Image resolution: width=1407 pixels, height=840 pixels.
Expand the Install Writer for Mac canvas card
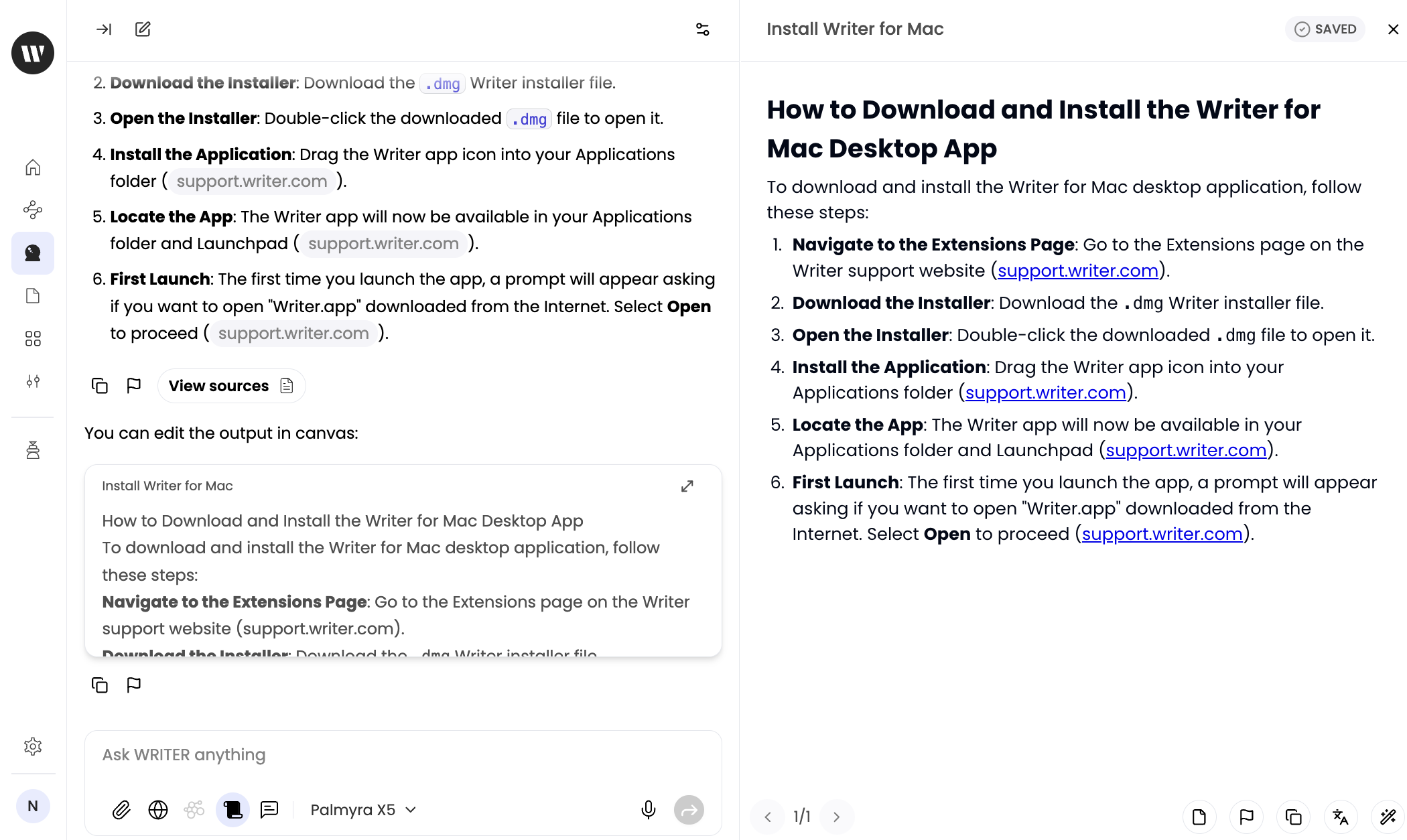coord(687,486)
